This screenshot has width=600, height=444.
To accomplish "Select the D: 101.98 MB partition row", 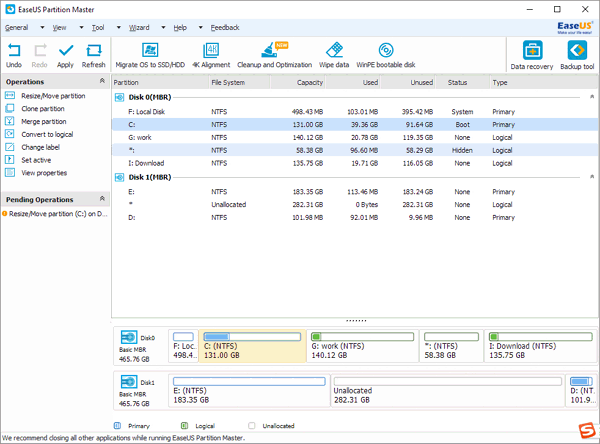I will 355,217.
